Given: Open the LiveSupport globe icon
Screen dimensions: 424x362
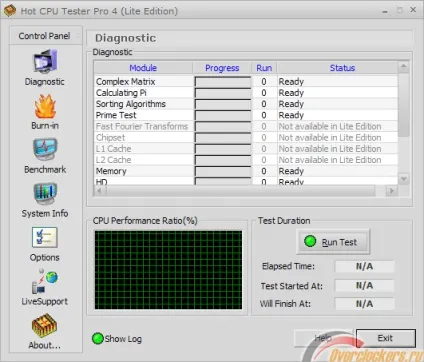Looking at the screenshot, I should pyautogui.click(x=45, y=281).
